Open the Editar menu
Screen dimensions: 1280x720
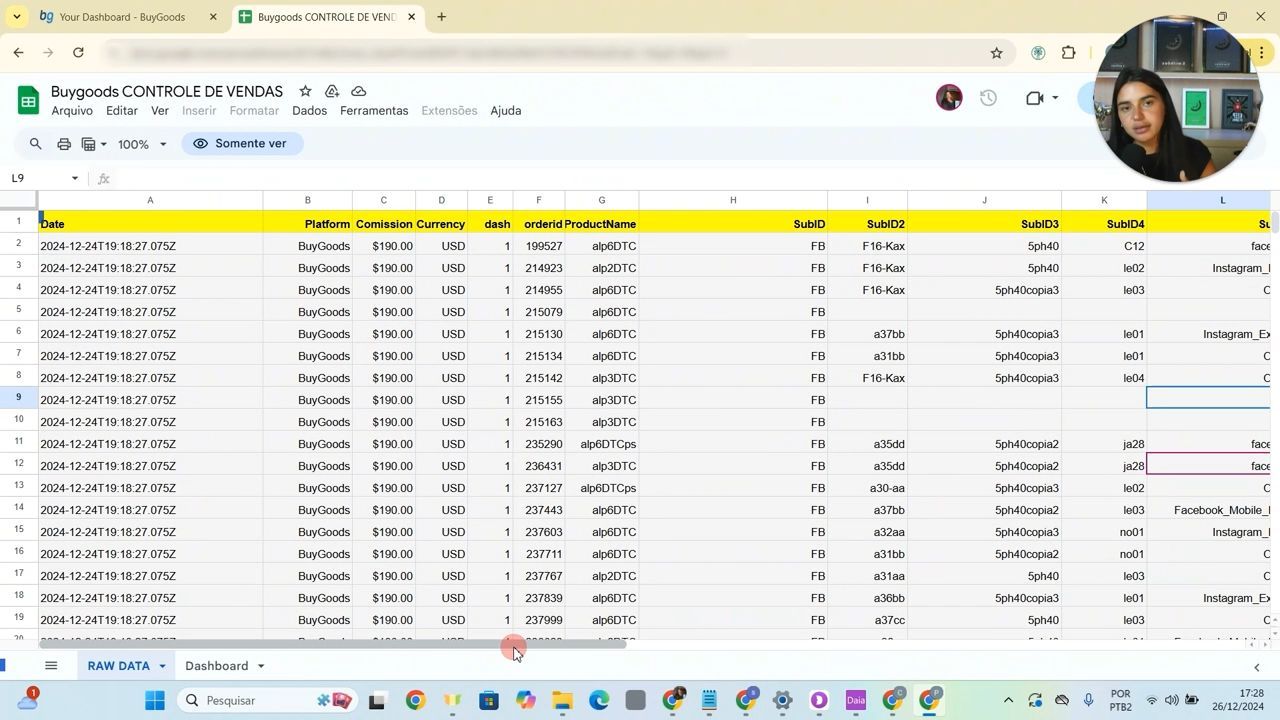pyautogui.click(x=122, y=111)
